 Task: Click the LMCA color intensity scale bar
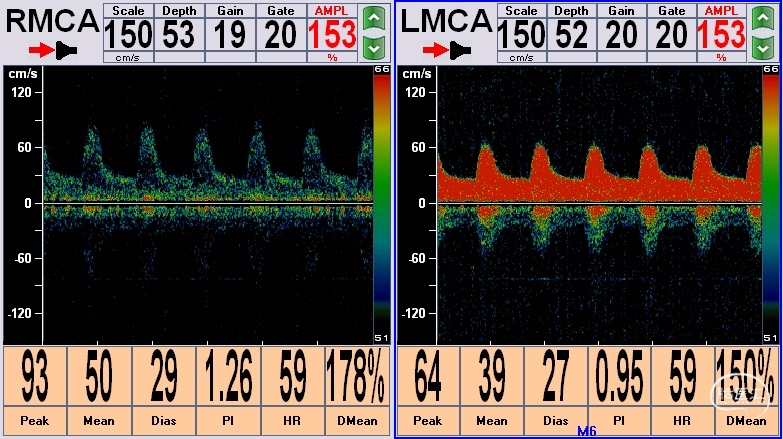[771, 204]
